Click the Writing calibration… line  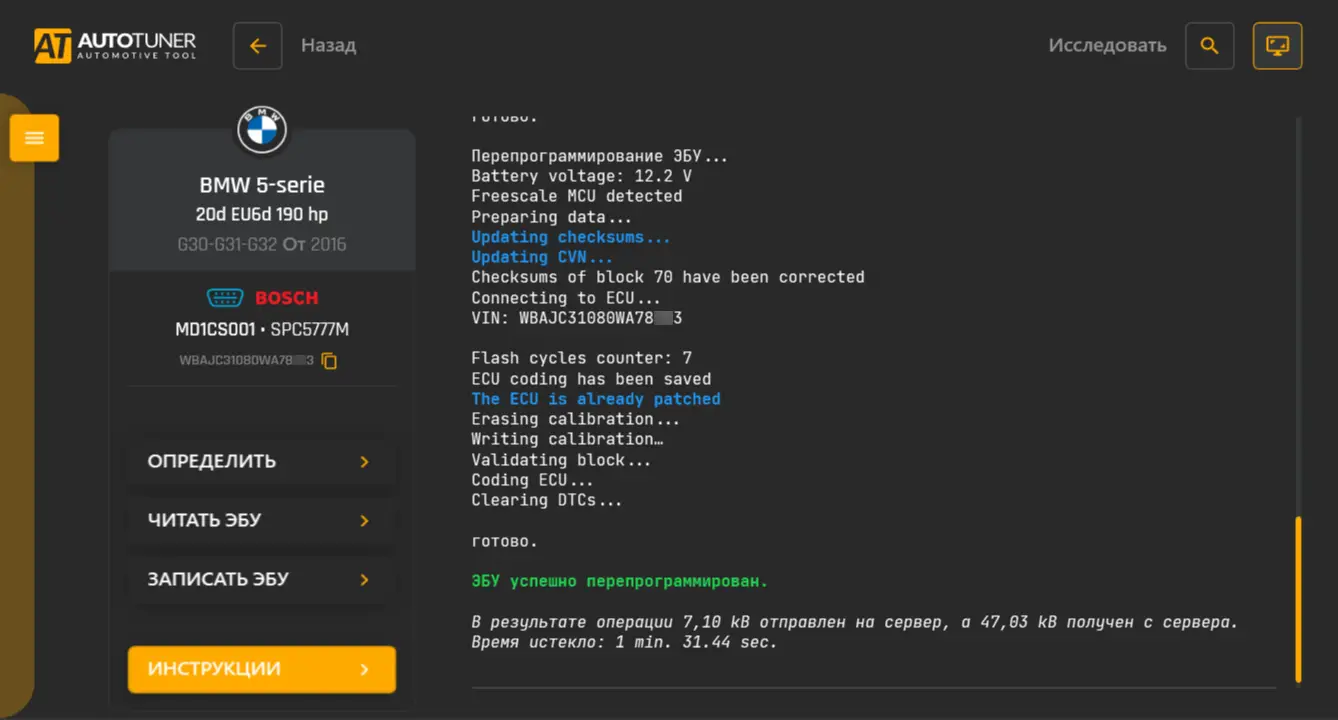568,439
